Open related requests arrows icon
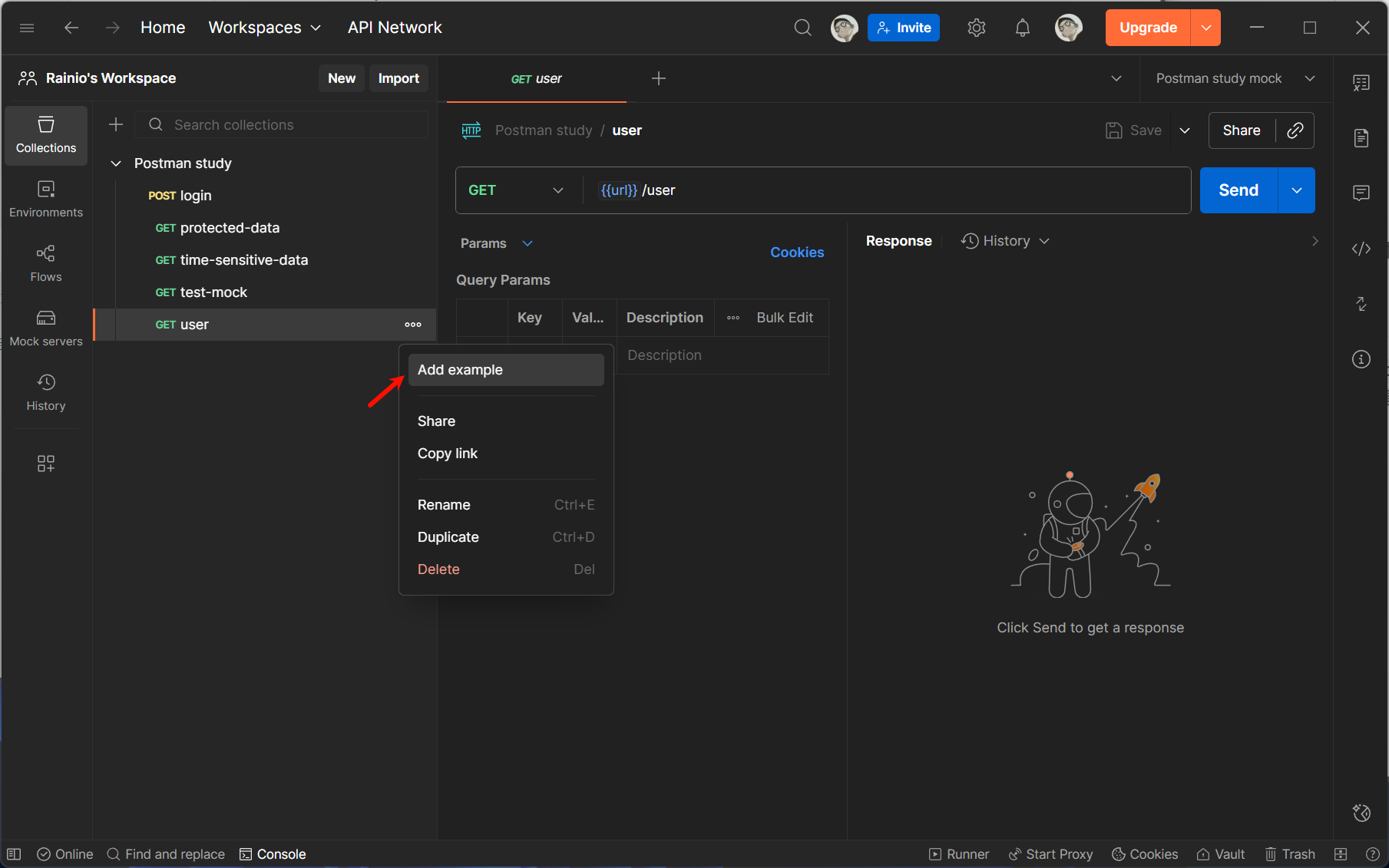Viewport: 1389px width, 868px height. coord(1361,304)
